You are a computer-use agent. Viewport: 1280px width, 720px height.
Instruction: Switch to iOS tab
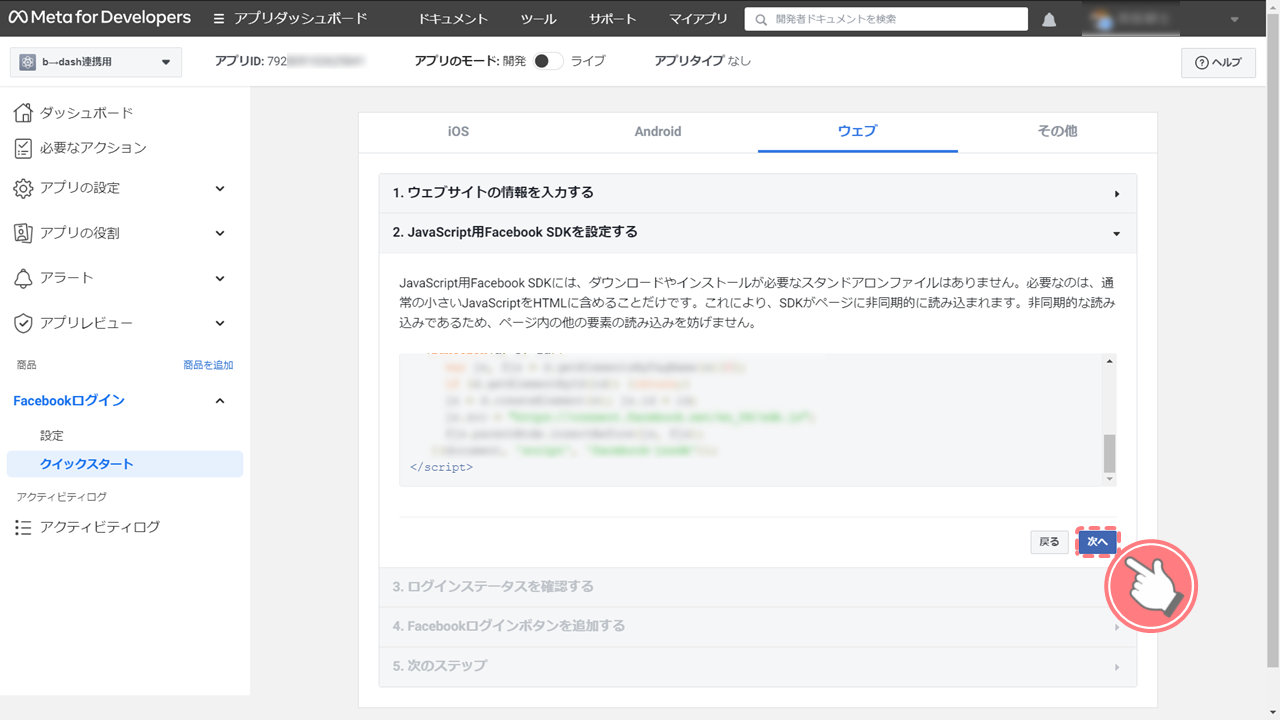click(458, 132)
